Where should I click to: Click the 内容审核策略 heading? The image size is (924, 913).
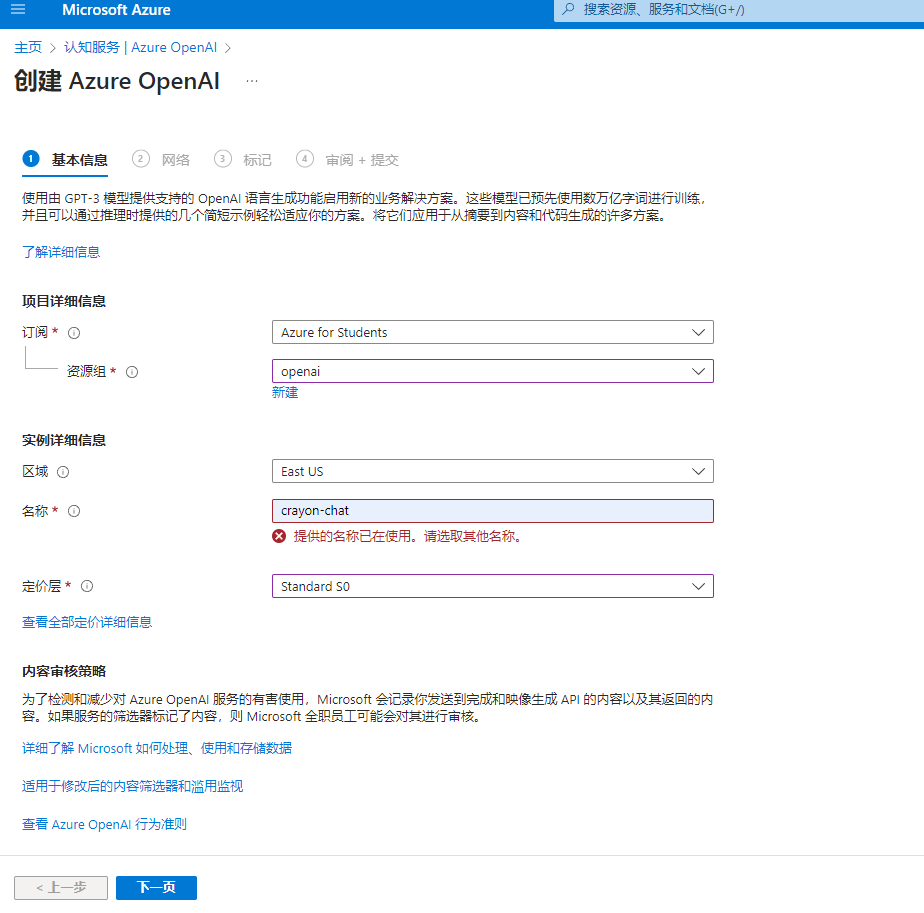point(64,671)
